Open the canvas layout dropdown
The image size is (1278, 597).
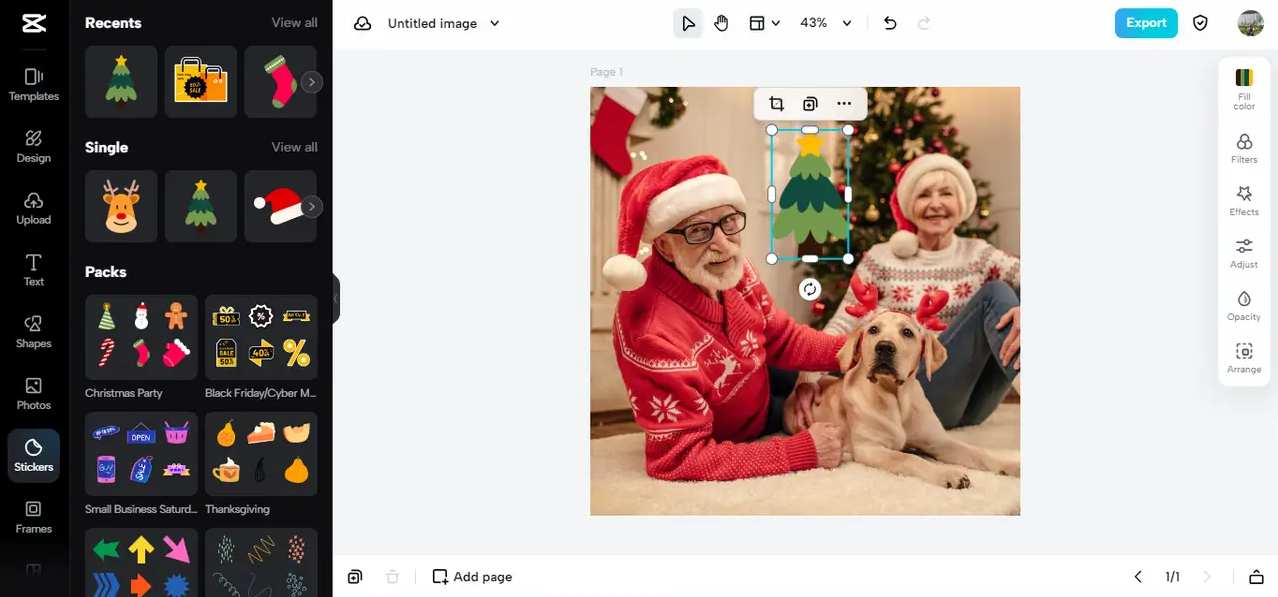(x=765, y=23)
